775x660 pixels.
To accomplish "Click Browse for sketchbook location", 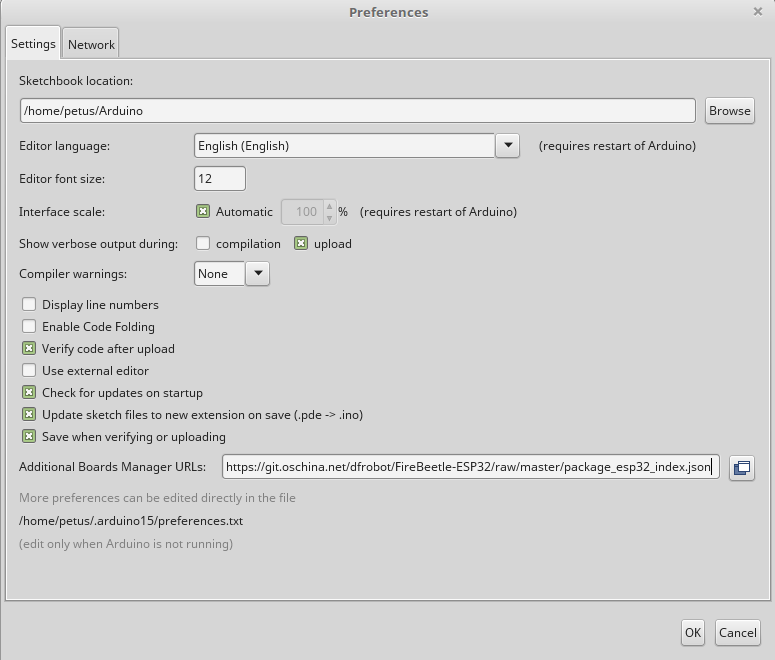I will [x=730, y=111].
